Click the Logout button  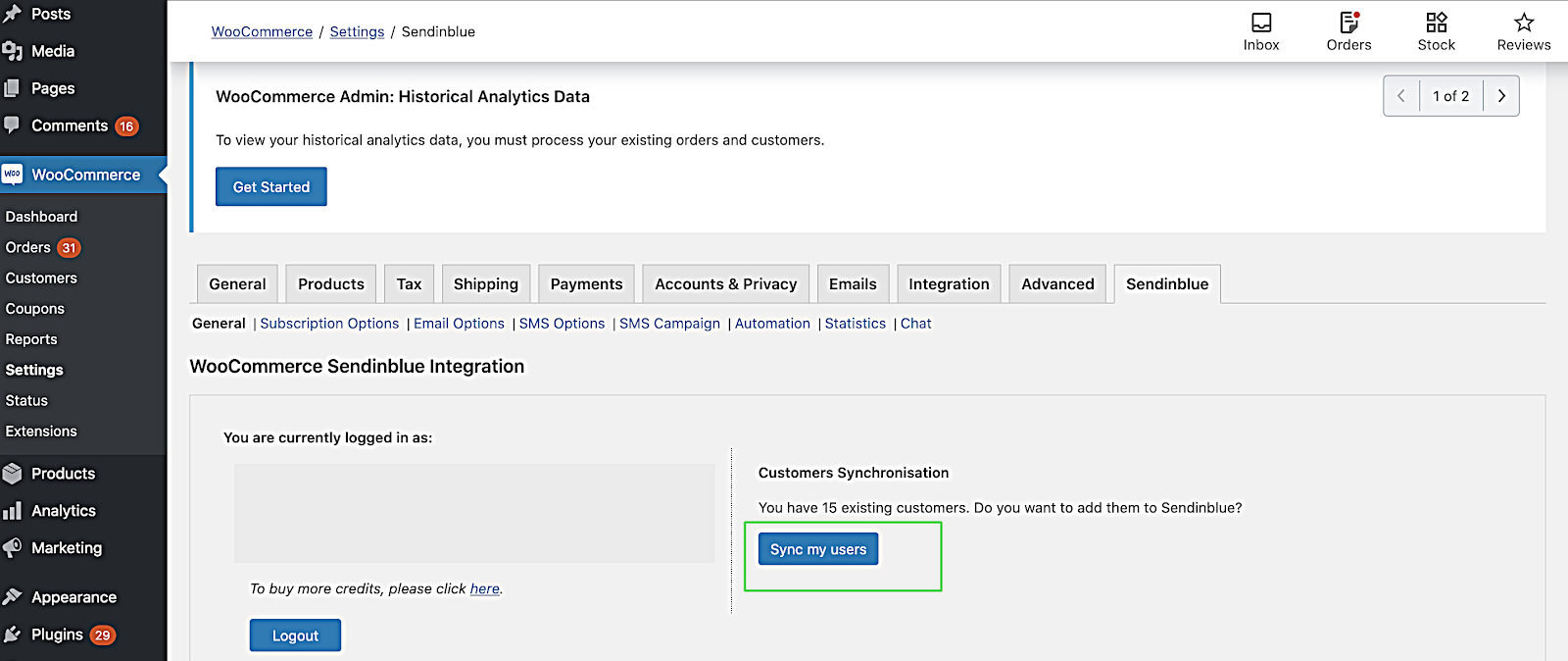(295, 636)
